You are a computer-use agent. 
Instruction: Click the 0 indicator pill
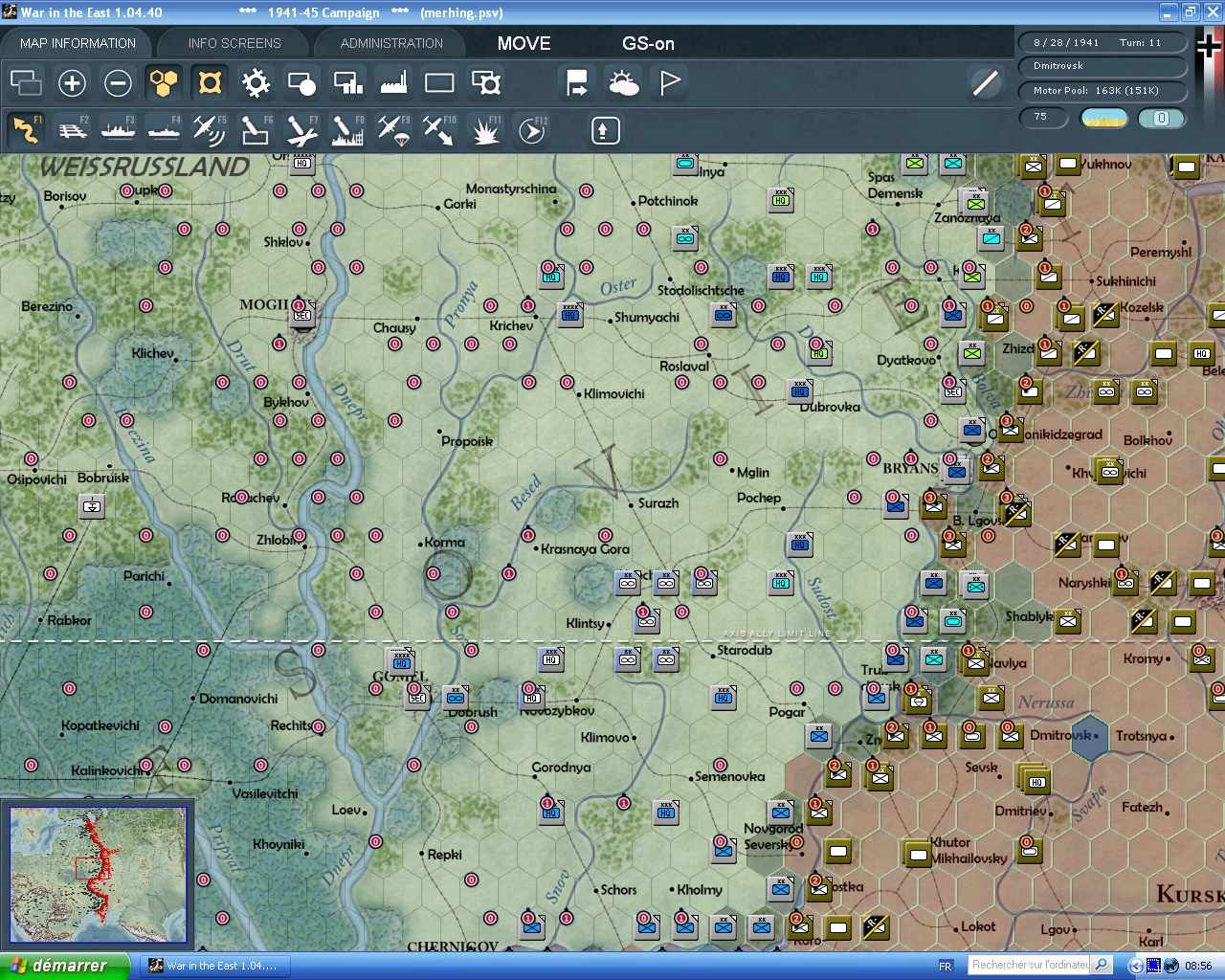(x=1162, y=118)
